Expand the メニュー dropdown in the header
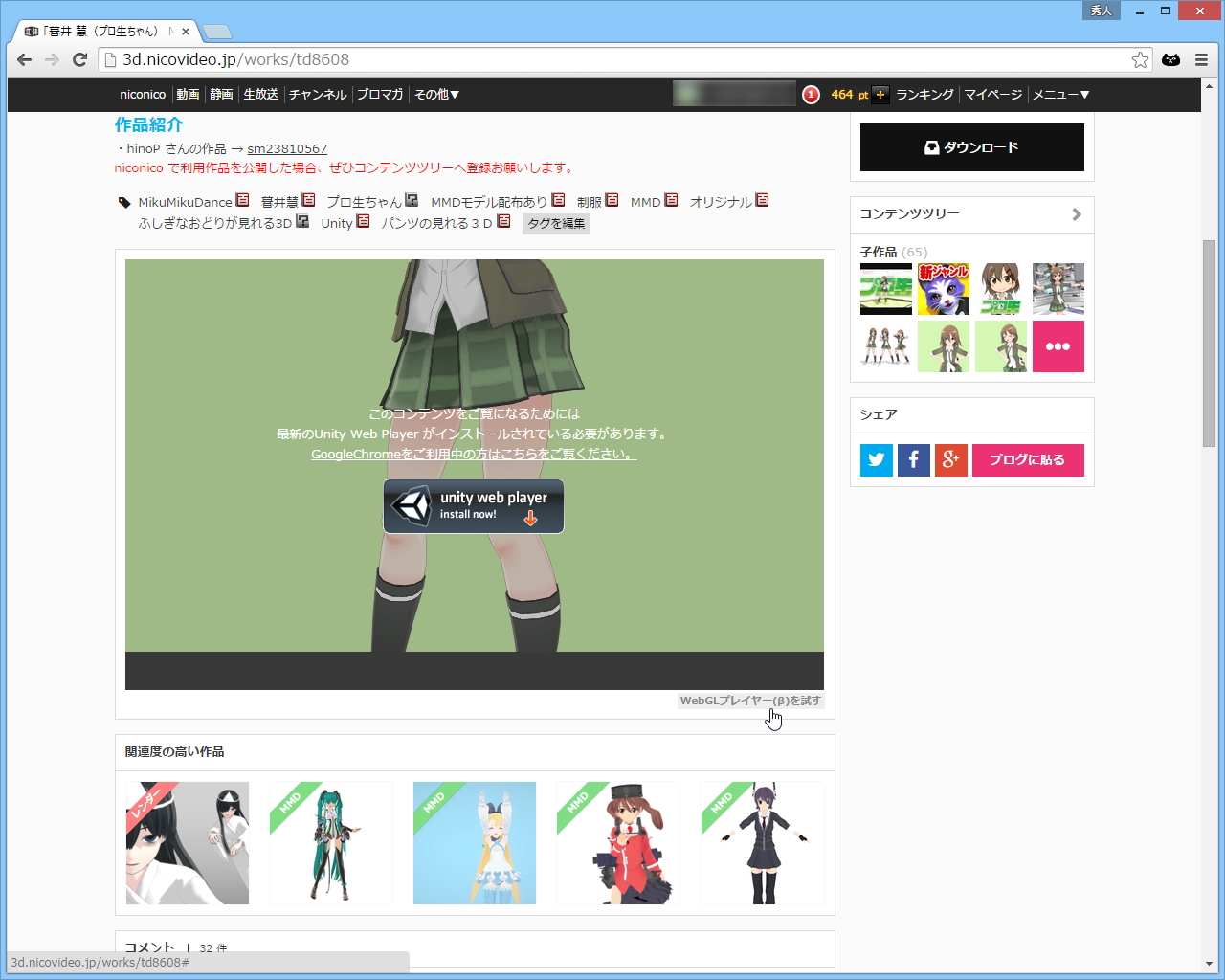Image resolution: width=1225 pixels, height=980 pixels. [x=1061, y=94]
